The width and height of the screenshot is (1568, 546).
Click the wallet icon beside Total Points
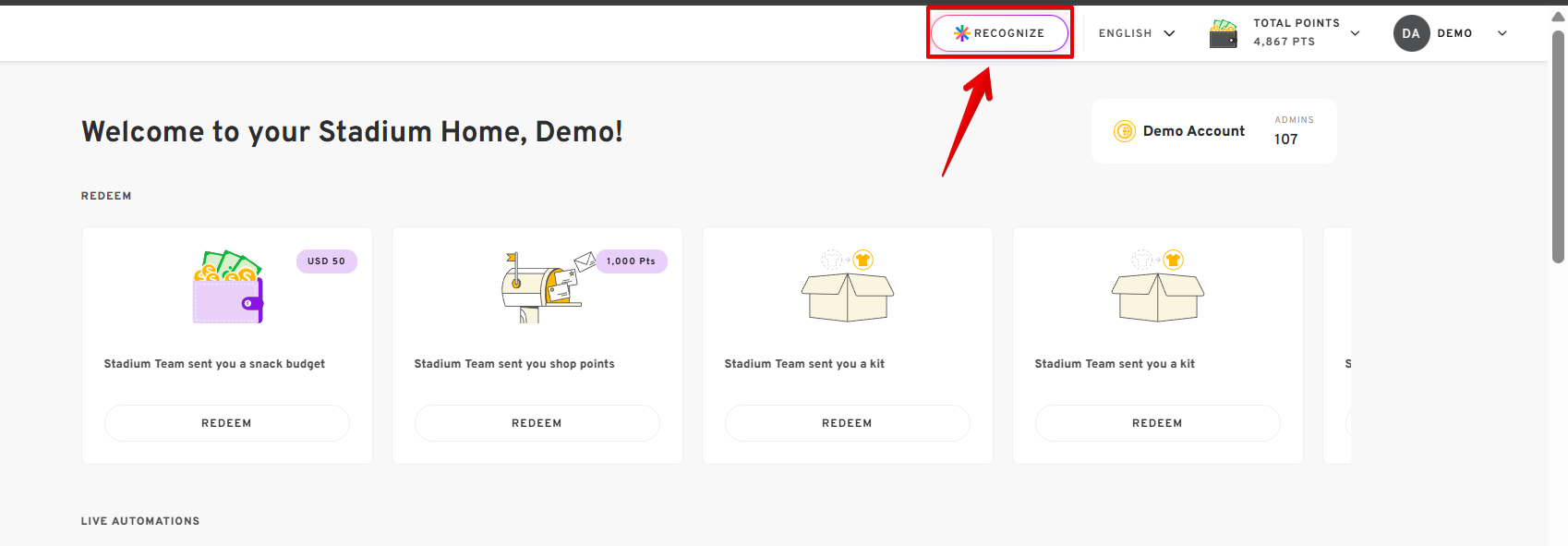pos(1224,33)
